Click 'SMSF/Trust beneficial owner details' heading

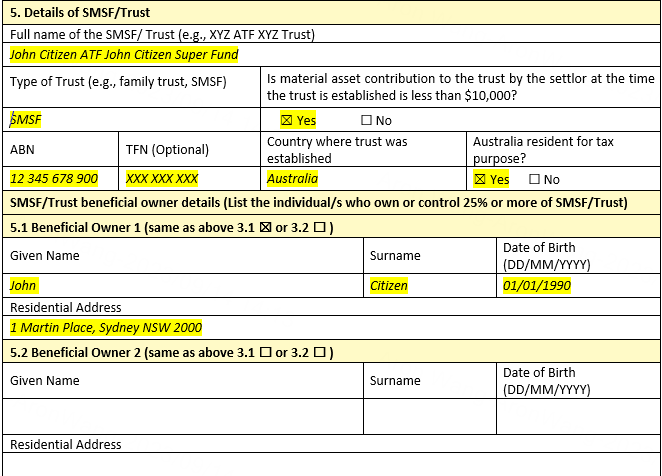coord(319,203)
